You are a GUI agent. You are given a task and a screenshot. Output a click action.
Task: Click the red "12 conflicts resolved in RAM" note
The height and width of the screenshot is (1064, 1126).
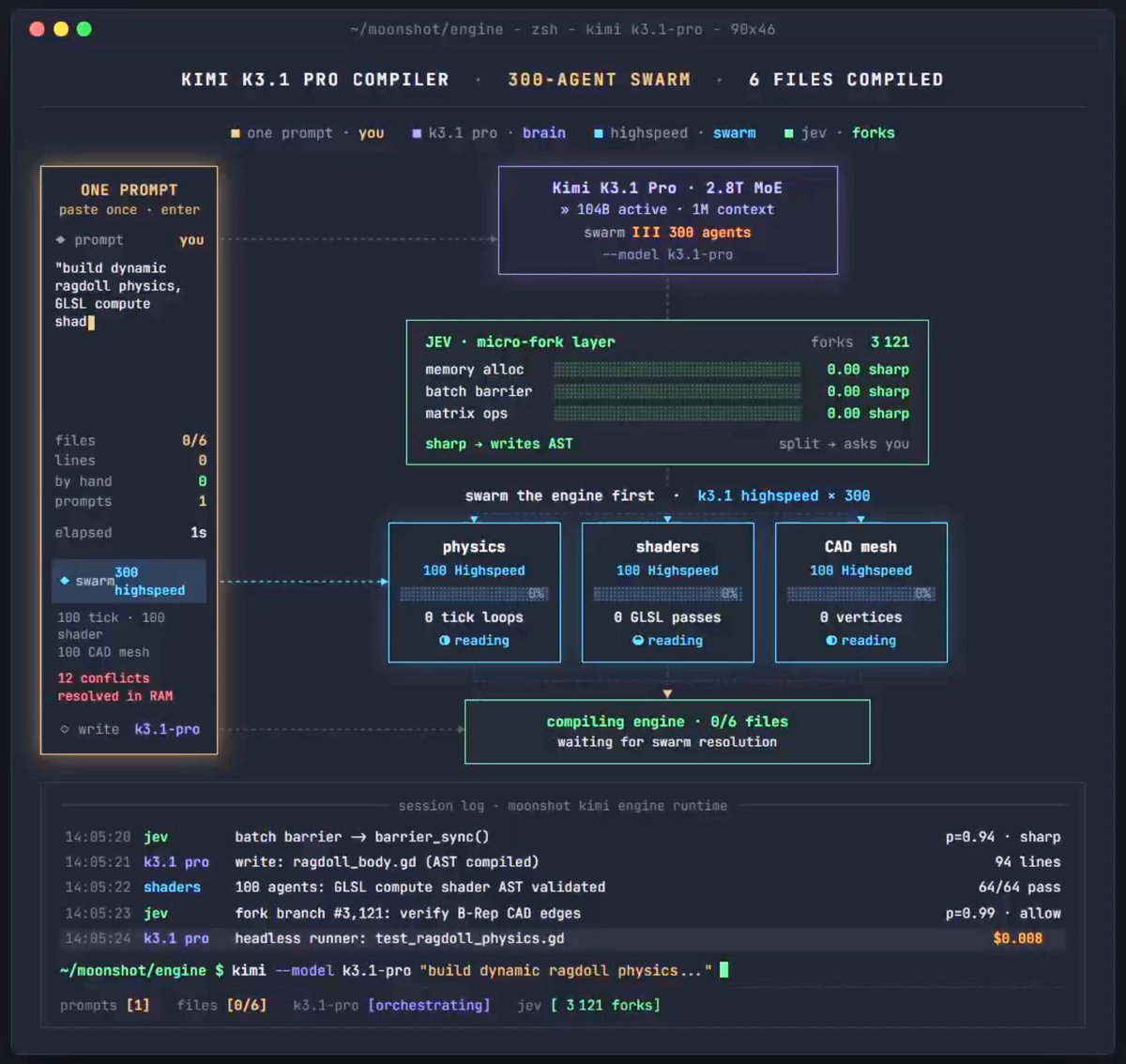point(115,687)
